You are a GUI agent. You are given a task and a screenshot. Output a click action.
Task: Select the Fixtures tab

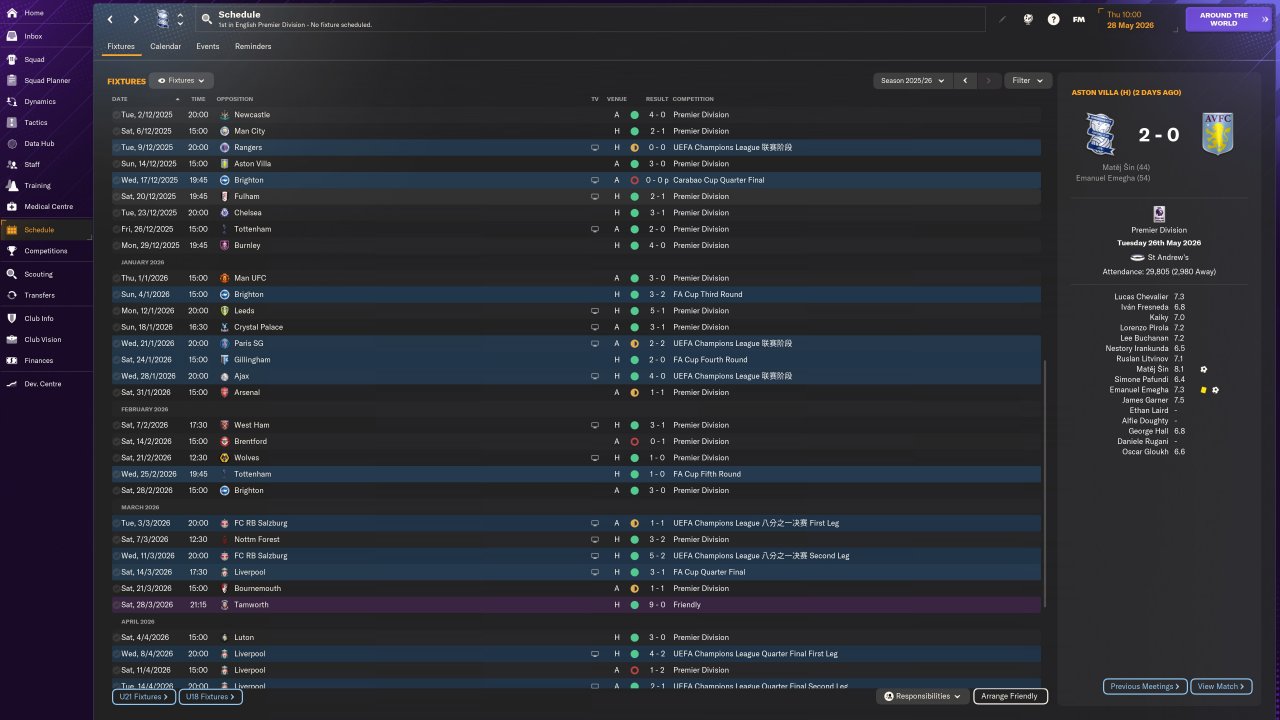[x=121, y=46]
